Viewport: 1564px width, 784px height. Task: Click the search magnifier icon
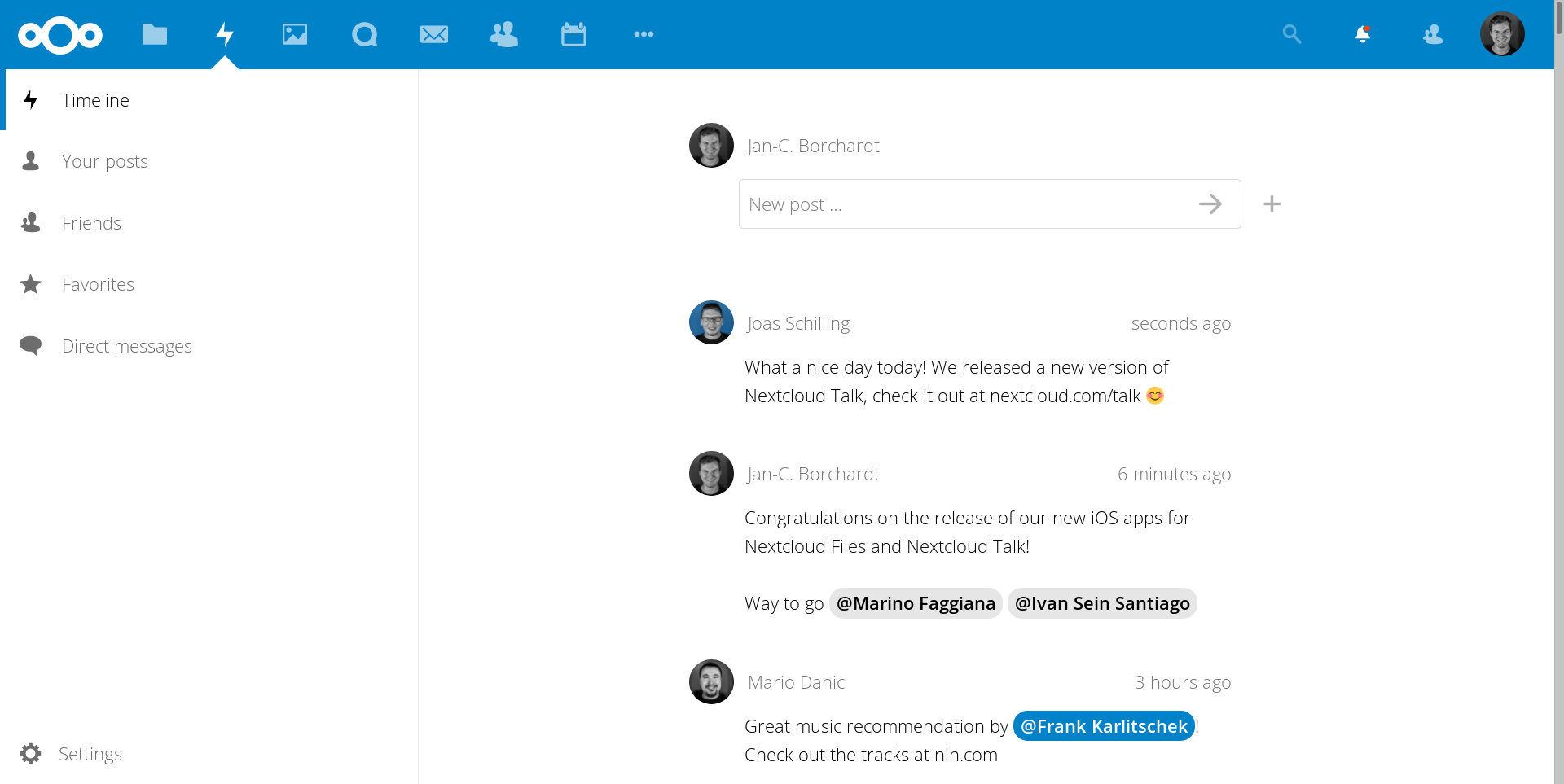pos(1291,34)
